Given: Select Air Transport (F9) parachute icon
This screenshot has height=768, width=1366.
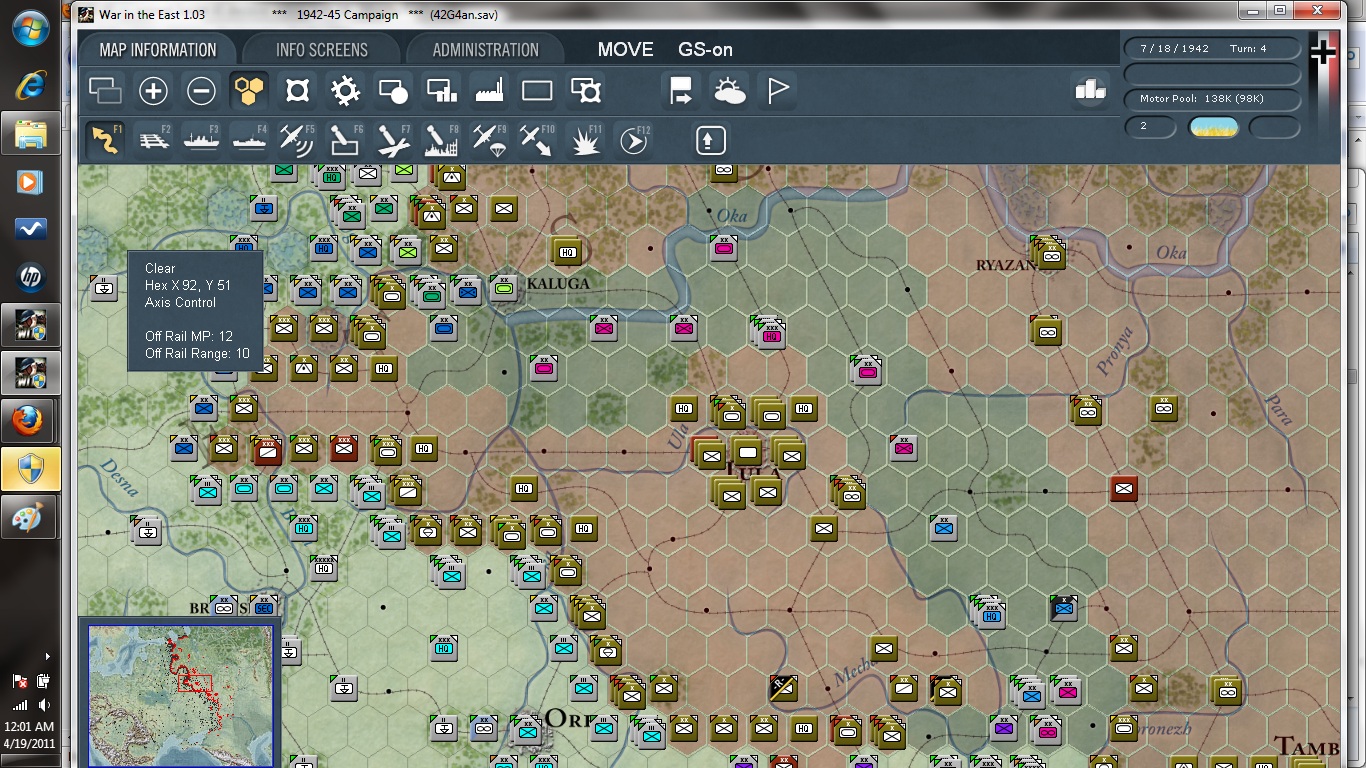Looking at the screenshot, I should [x=489, y=140].
